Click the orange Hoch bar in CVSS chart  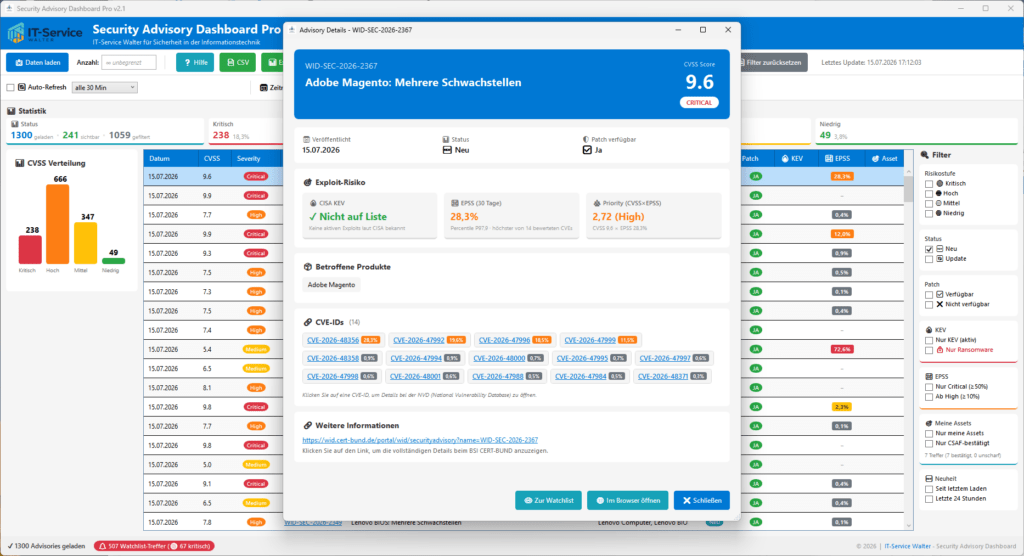pyautogui.click(x=57, y=224)
